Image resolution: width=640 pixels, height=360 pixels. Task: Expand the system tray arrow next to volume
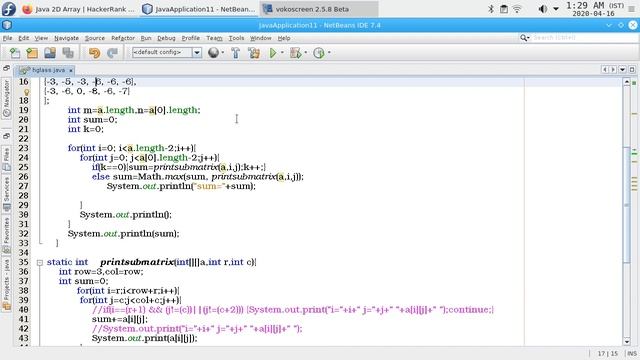pyautogui.click(x=556, y=9)
